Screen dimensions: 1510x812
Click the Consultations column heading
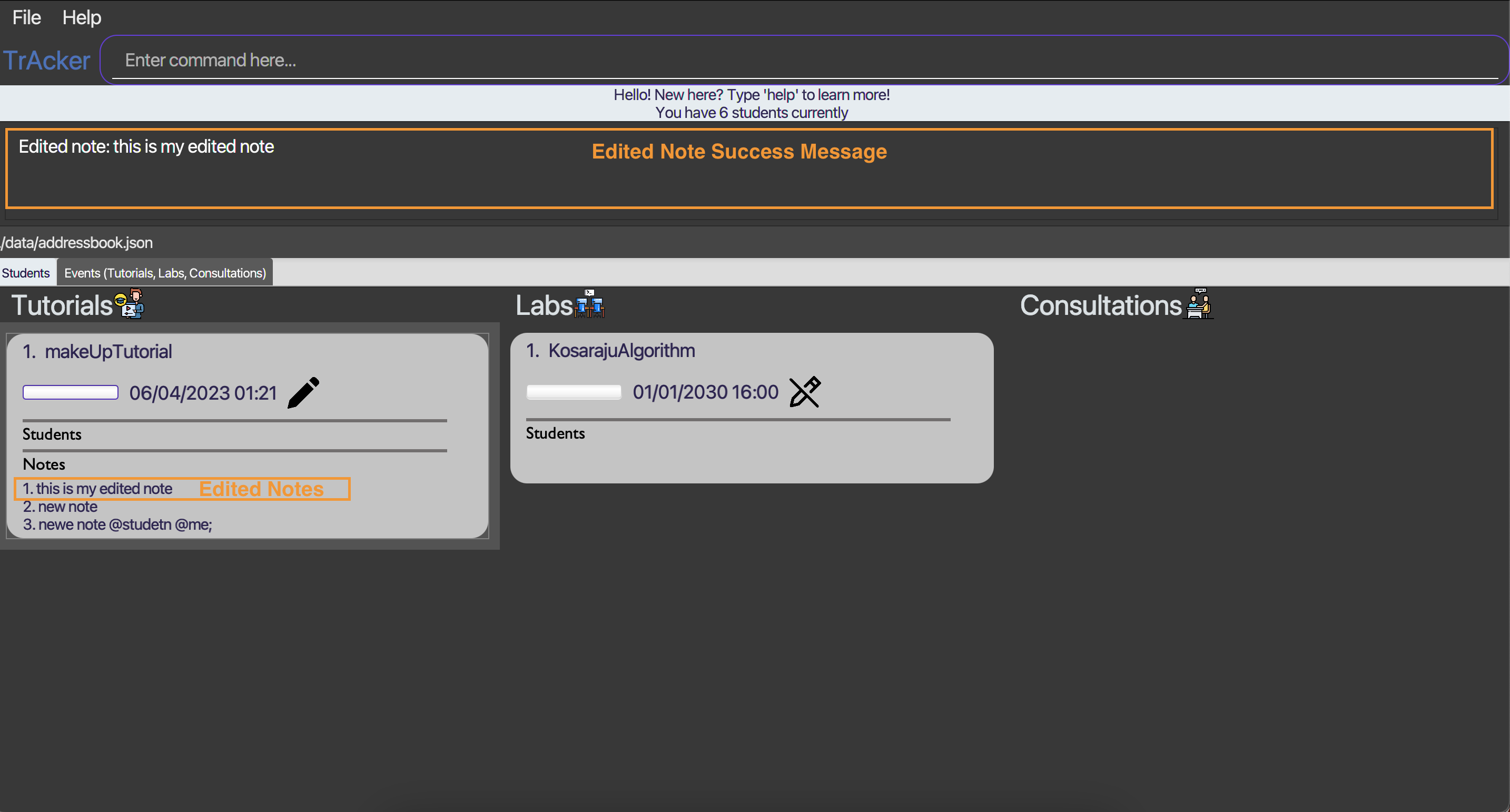click(x=1101, y=305)
